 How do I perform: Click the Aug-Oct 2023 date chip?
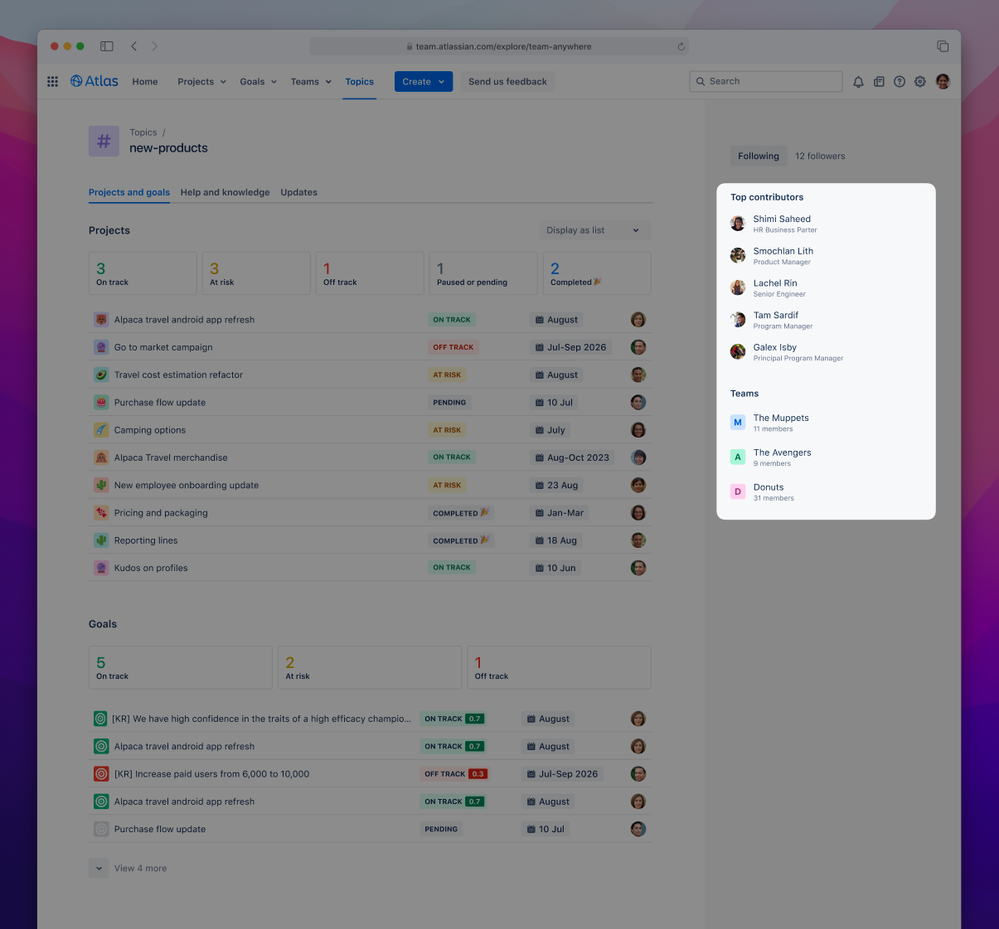(571, 457)
